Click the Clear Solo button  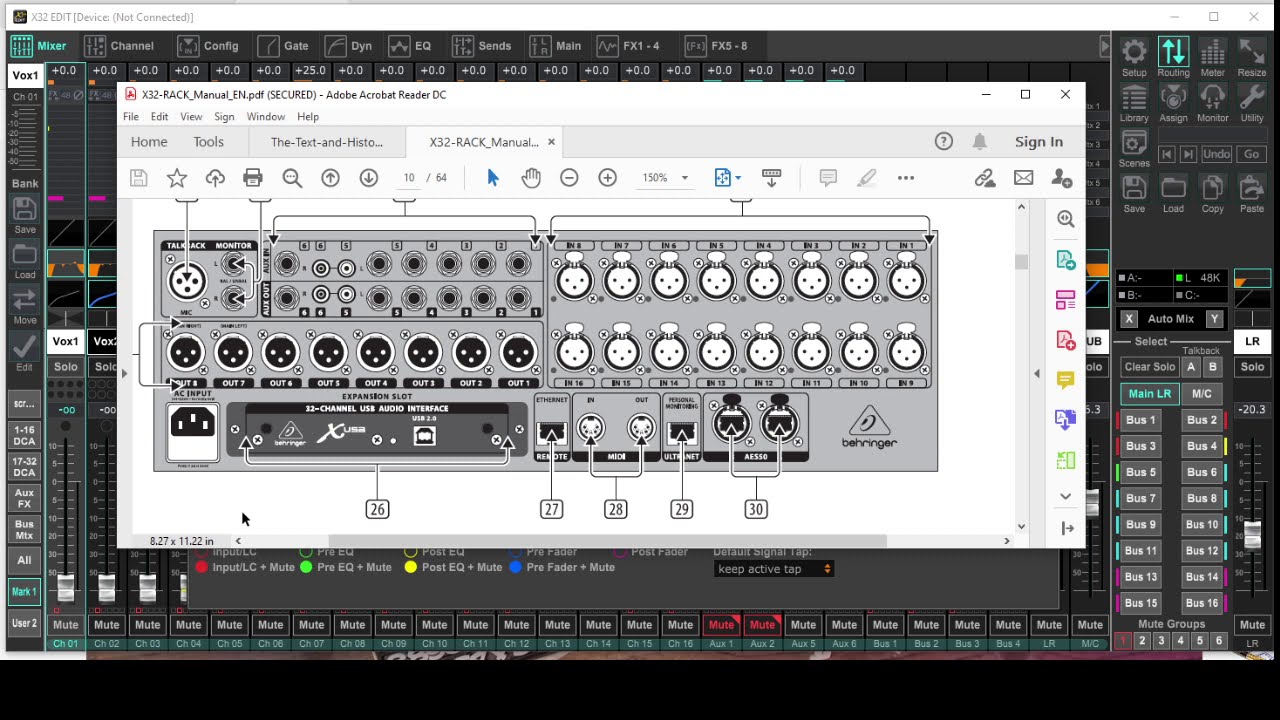[1150, 367]
